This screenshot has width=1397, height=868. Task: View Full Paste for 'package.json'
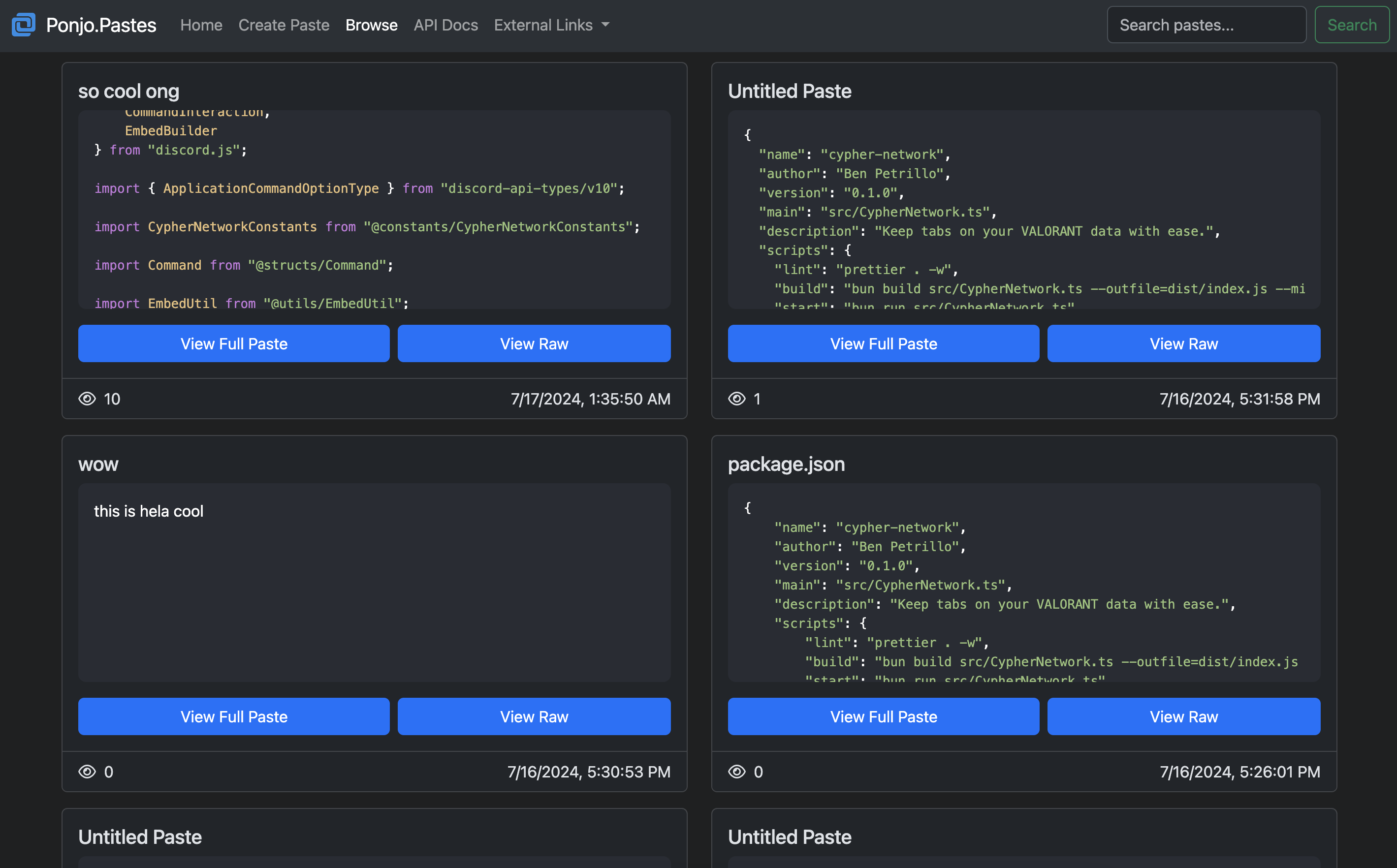(x=884, y=716)
